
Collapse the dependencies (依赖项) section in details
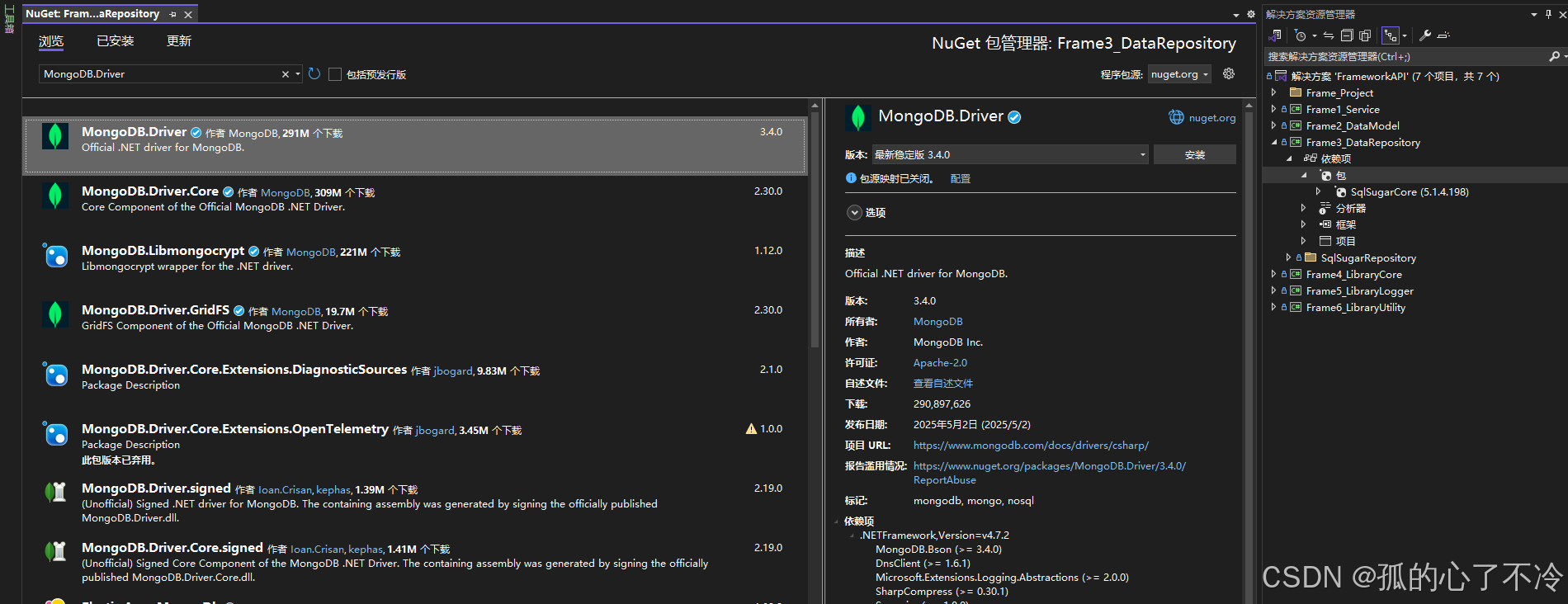[x=837, y=521]
